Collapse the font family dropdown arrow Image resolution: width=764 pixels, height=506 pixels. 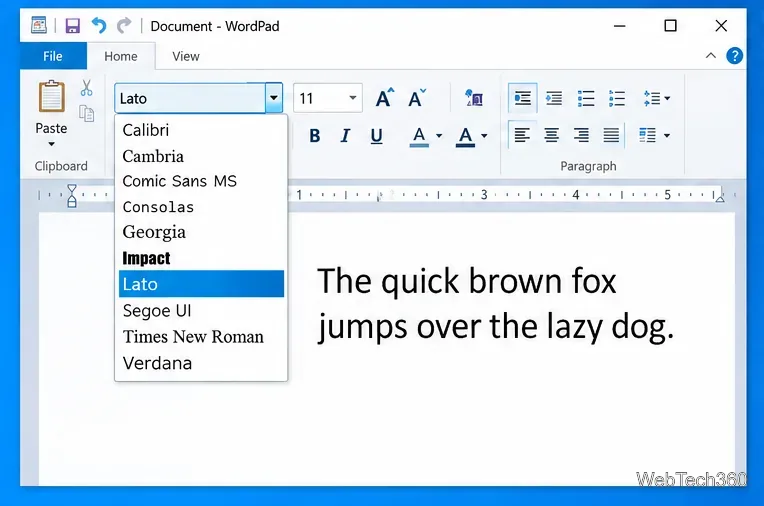pos(274,98)
